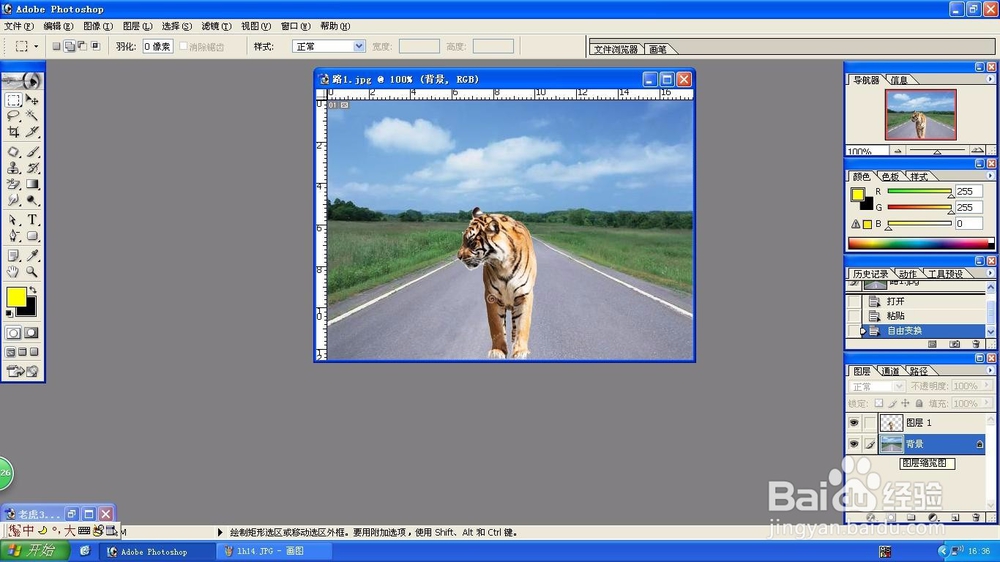The height and width of the screenshot is (562, 1000).
Task: Open the 不透明度 opacity slider arrow
Action: (987, 386)
